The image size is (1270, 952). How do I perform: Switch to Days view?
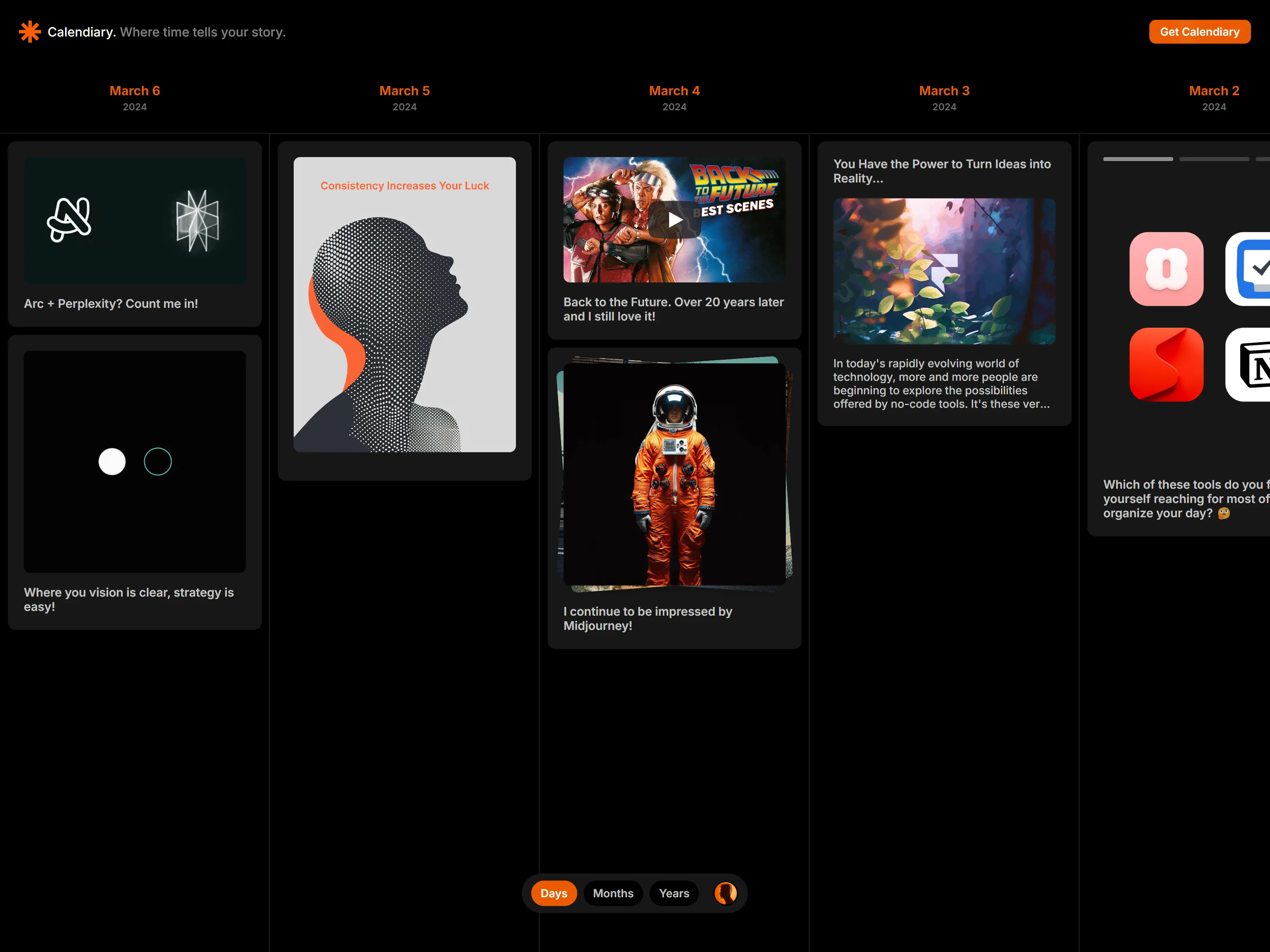[554, 893]
